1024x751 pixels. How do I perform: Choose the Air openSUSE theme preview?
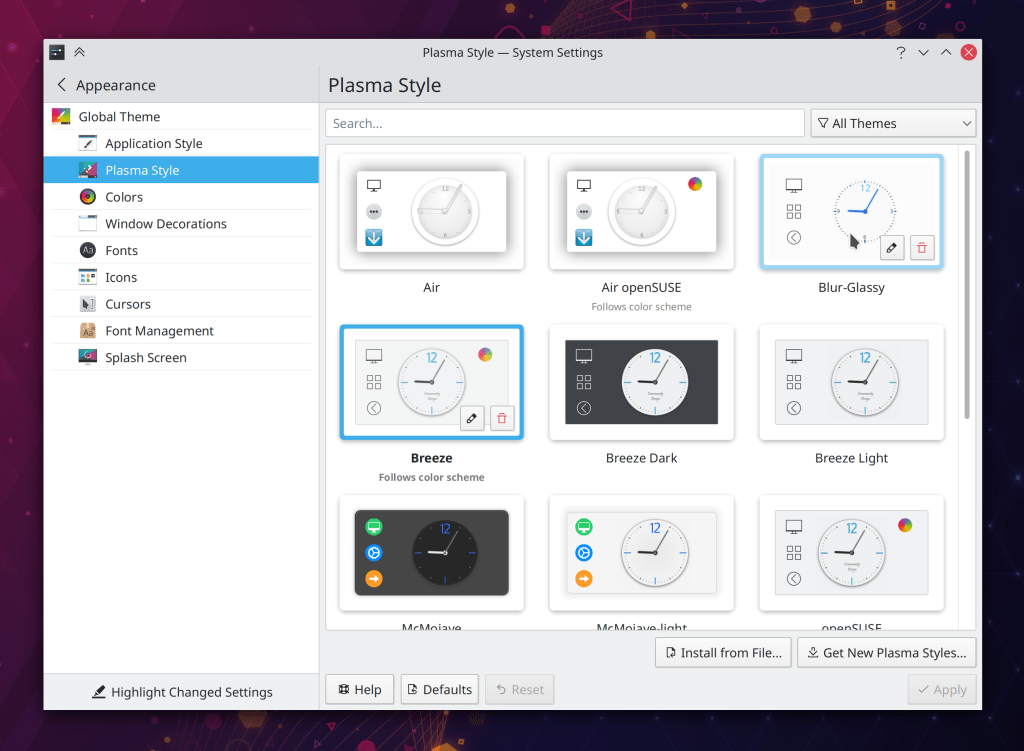click(641, 211)
